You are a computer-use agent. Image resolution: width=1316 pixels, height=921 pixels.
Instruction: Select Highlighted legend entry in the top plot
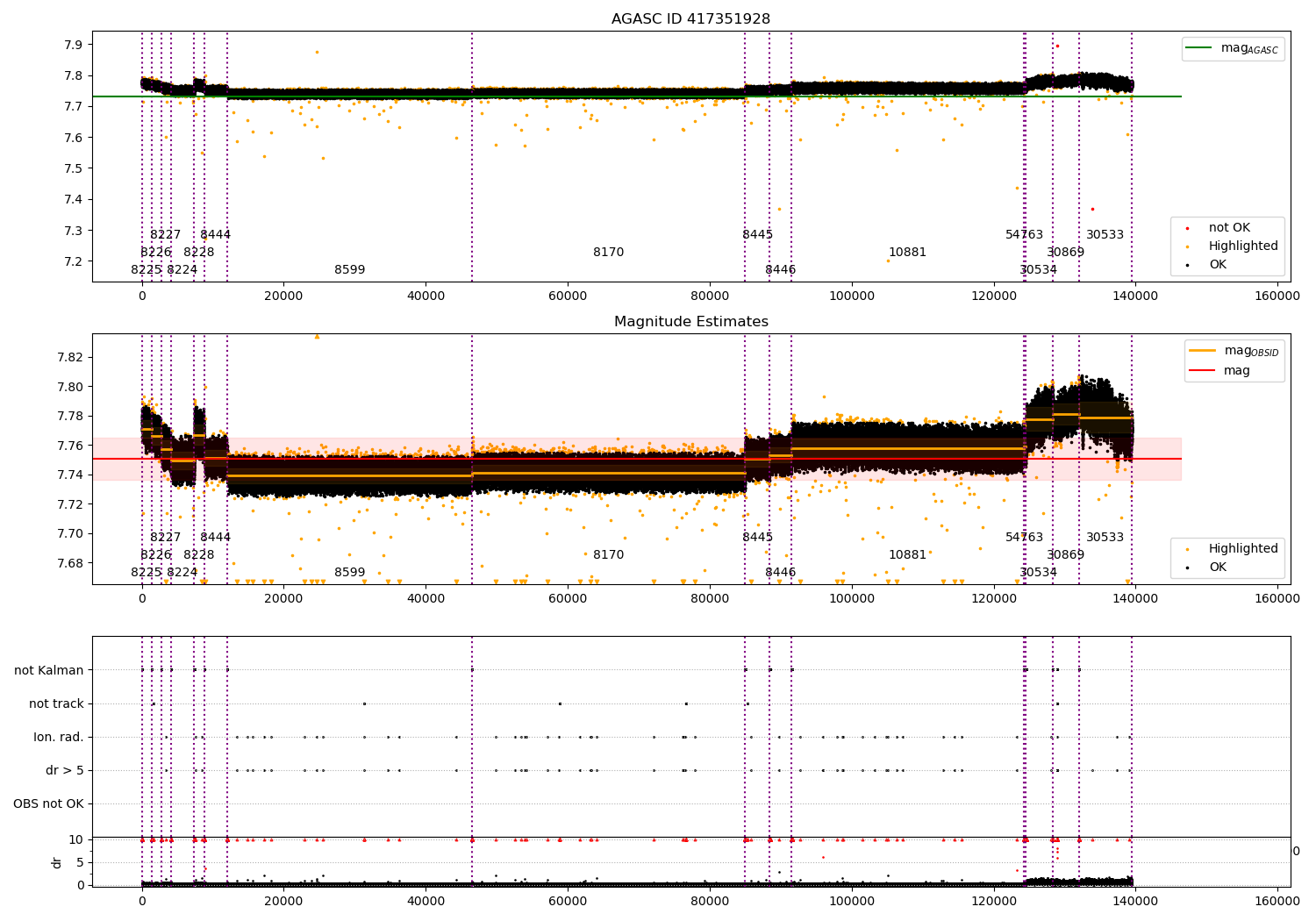(1227, 246)
